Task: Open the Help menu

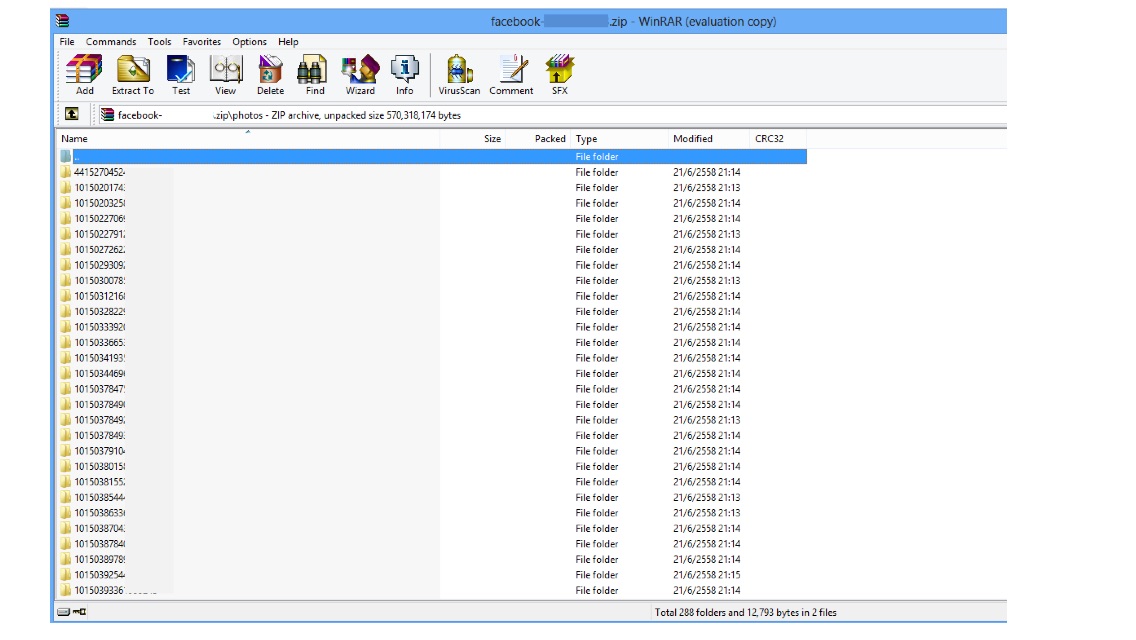Action: (x=288, y=41)
